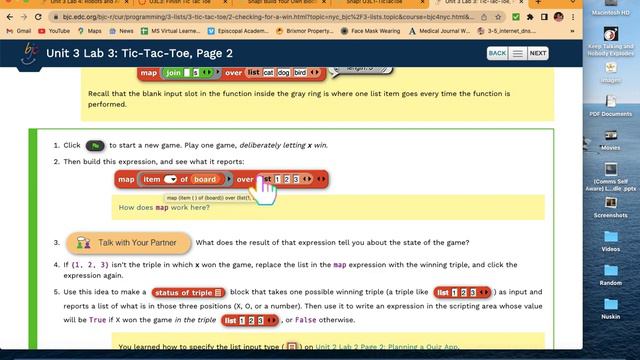This screenshot has width=640, height=360.
Task: Click the board variable in the map block
Action: pos(205,179)
